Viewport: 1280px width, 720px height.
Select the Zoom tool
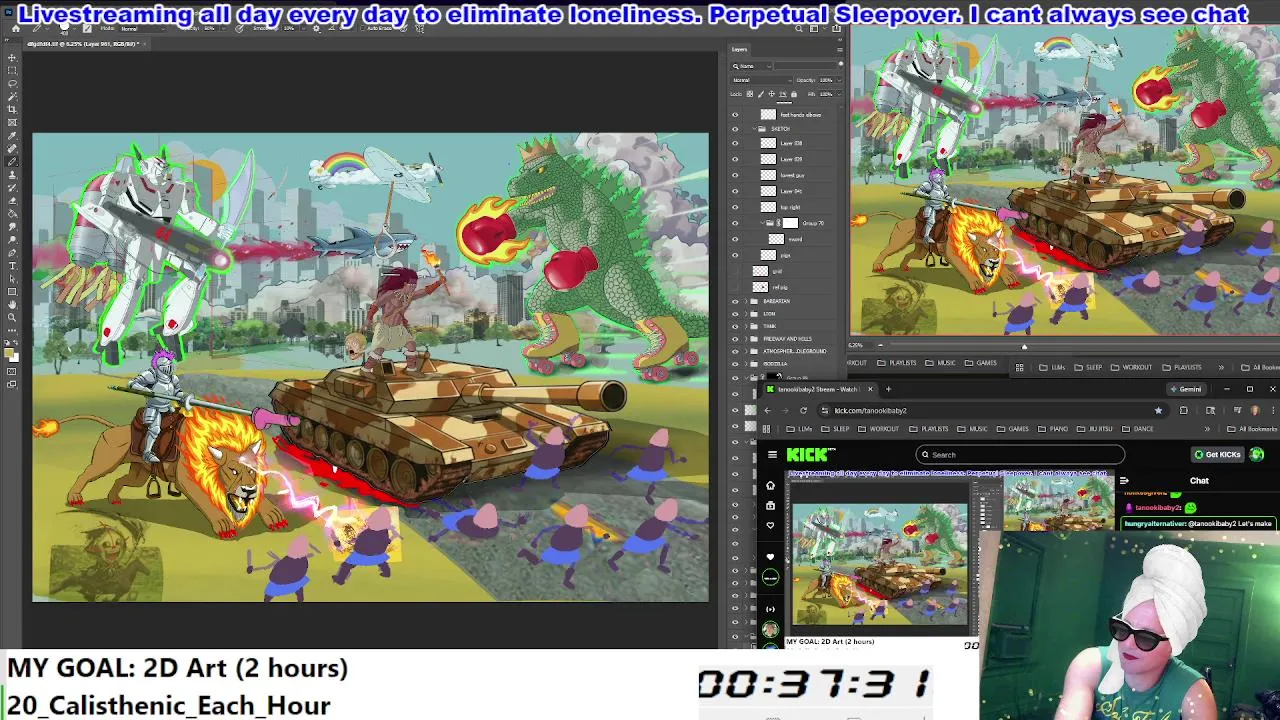click(x=12, y=317)
